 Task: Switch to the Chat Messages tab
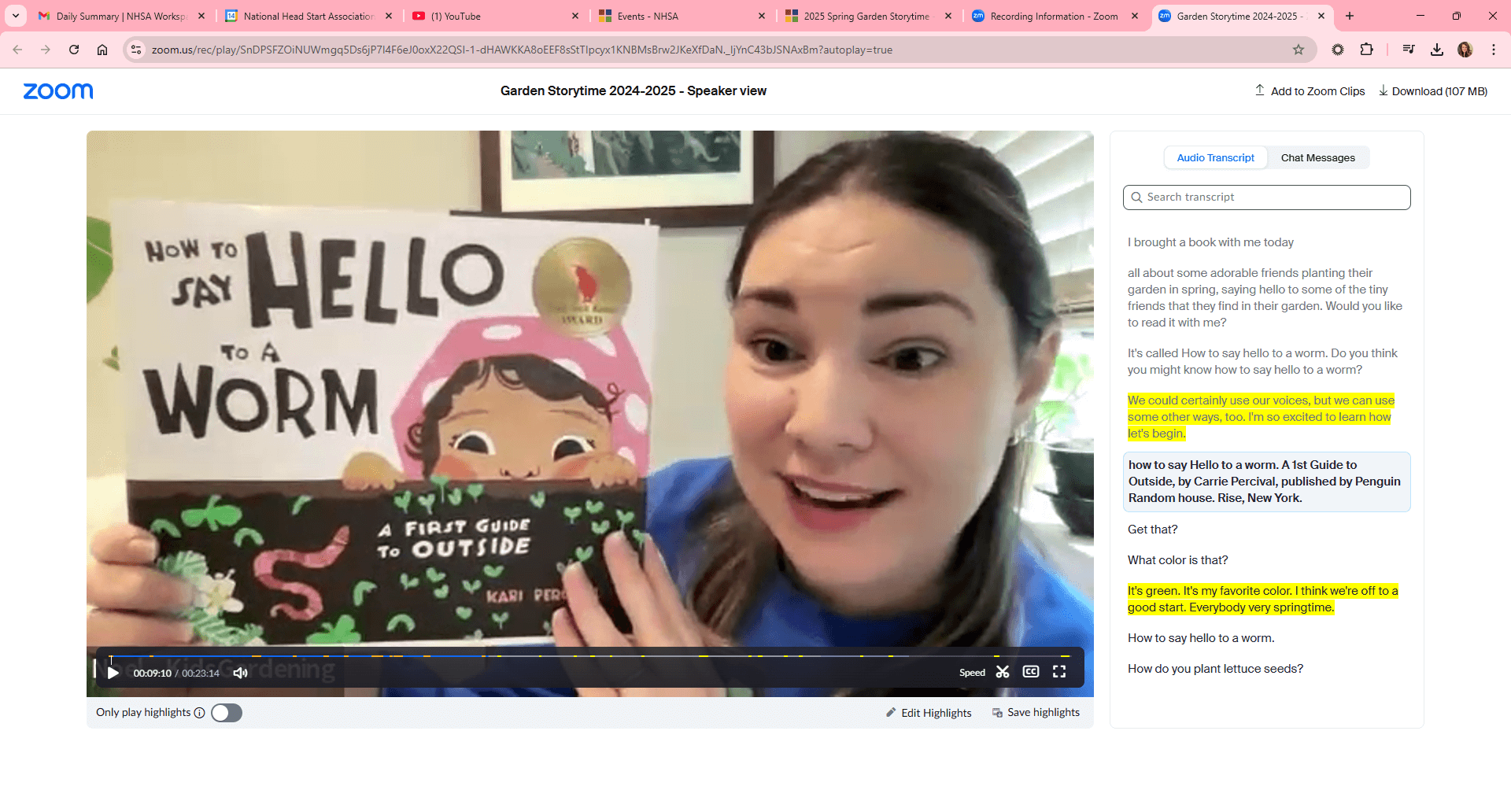pyautogui.click(x=1317, y=157)
